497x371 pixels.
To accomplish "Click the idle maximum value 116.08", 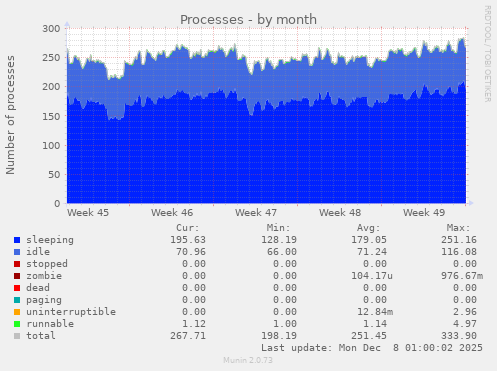I will [x=459, y=252].
